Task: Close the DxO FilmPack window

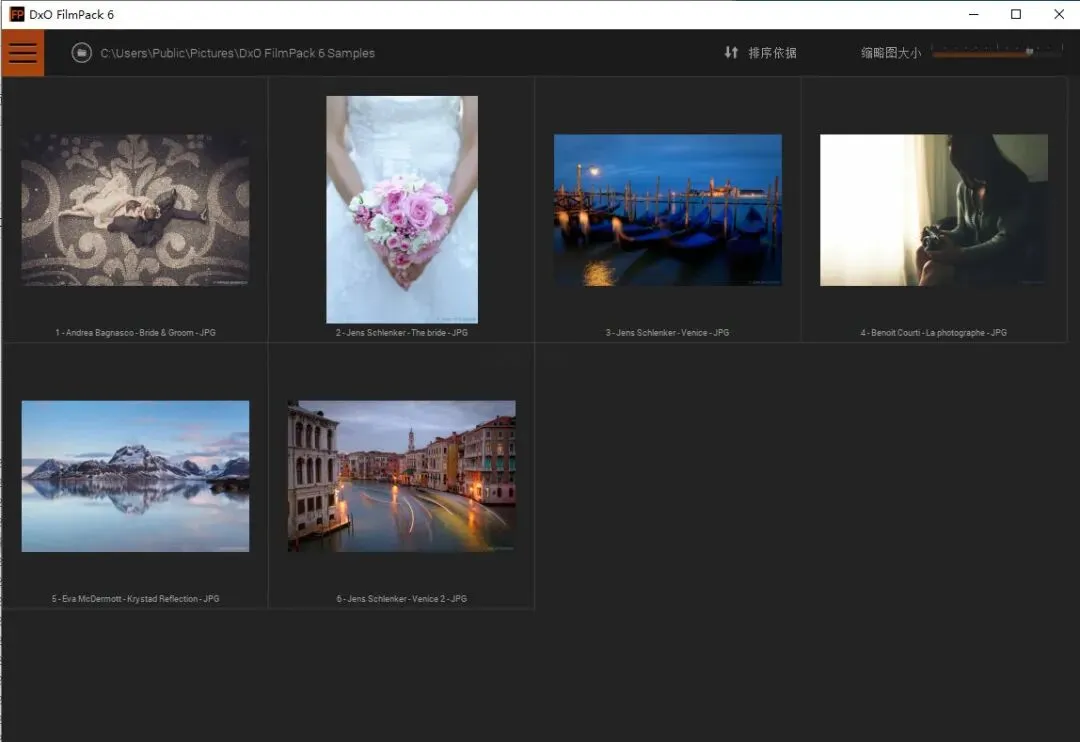Action: (1059, 14)
